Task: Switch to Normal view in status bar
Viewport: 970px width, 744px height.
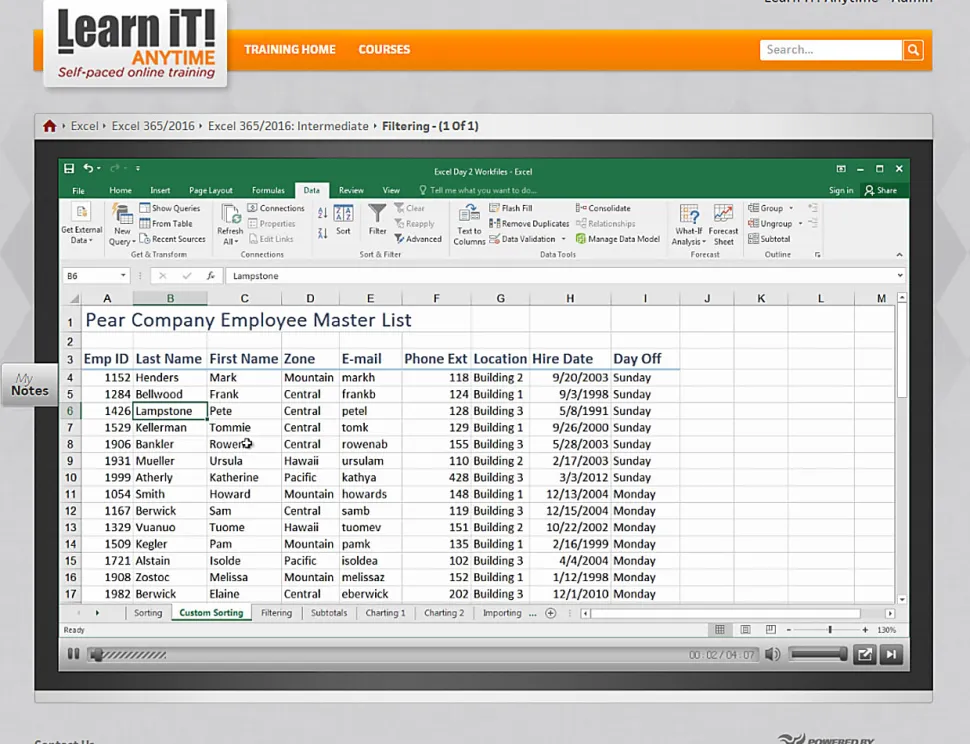Action: 719,630
